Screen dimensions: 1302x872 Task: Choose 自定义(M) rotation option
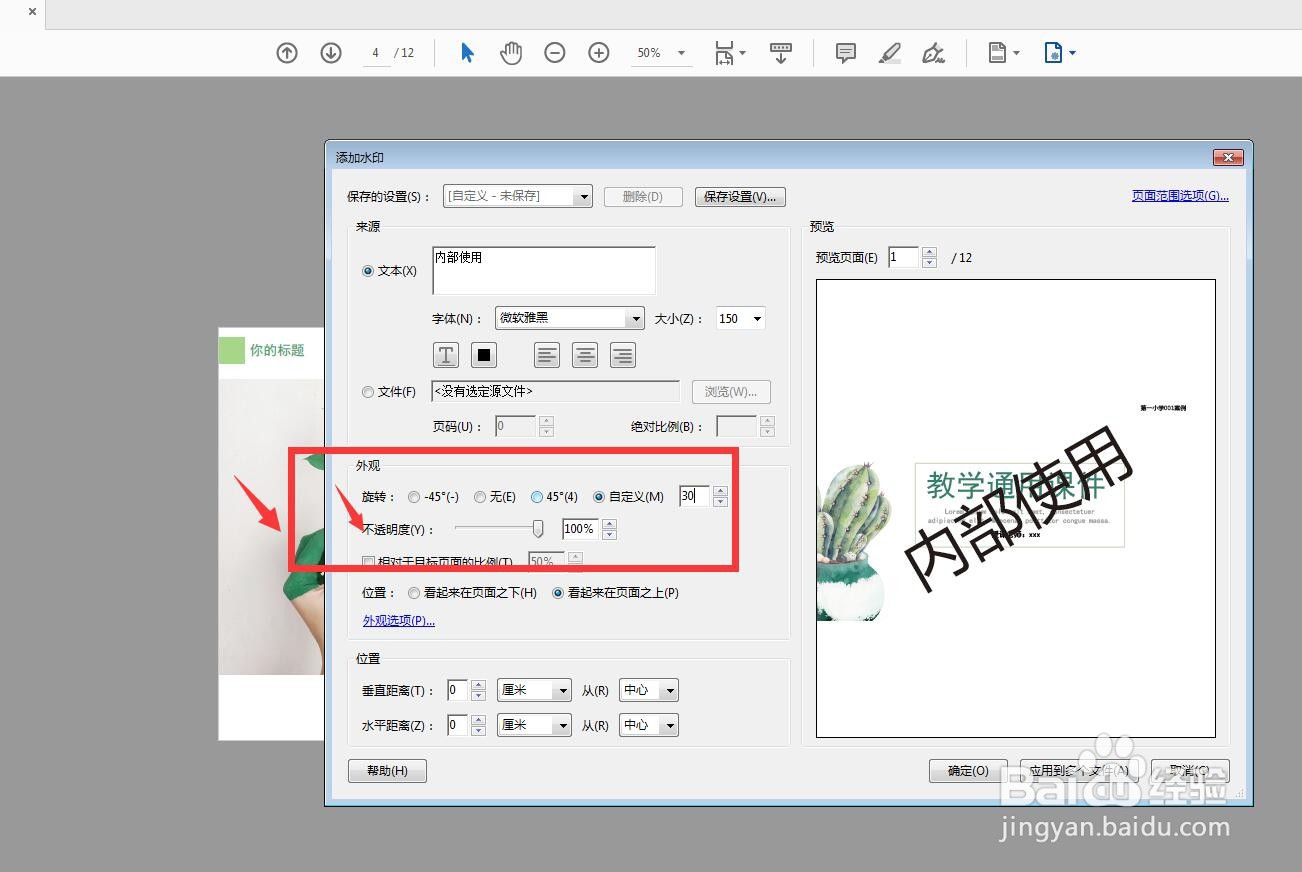coord(599,497)
